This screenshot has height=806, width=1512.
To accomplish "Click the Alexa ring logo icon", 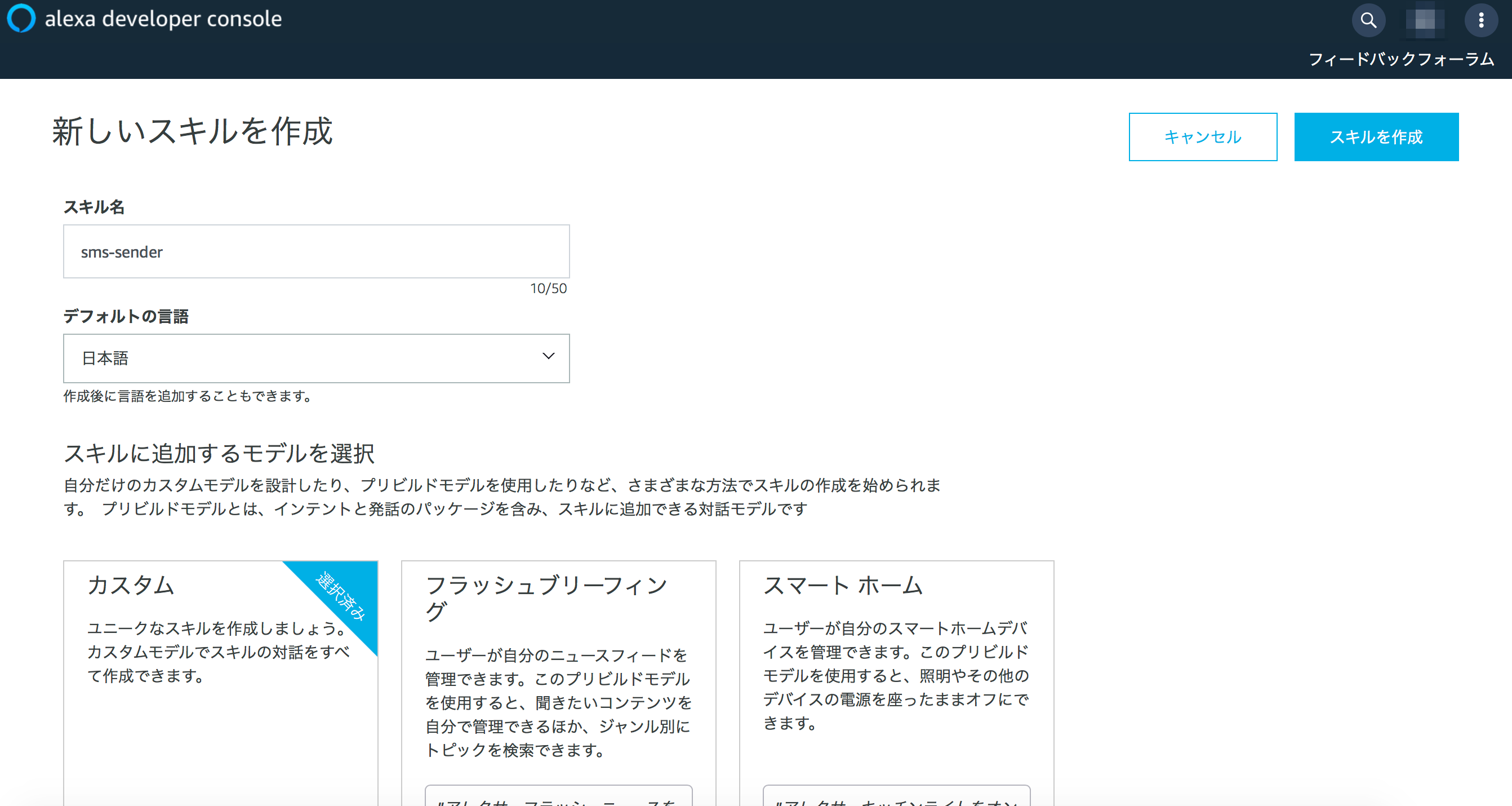I will tap(21, 19).
